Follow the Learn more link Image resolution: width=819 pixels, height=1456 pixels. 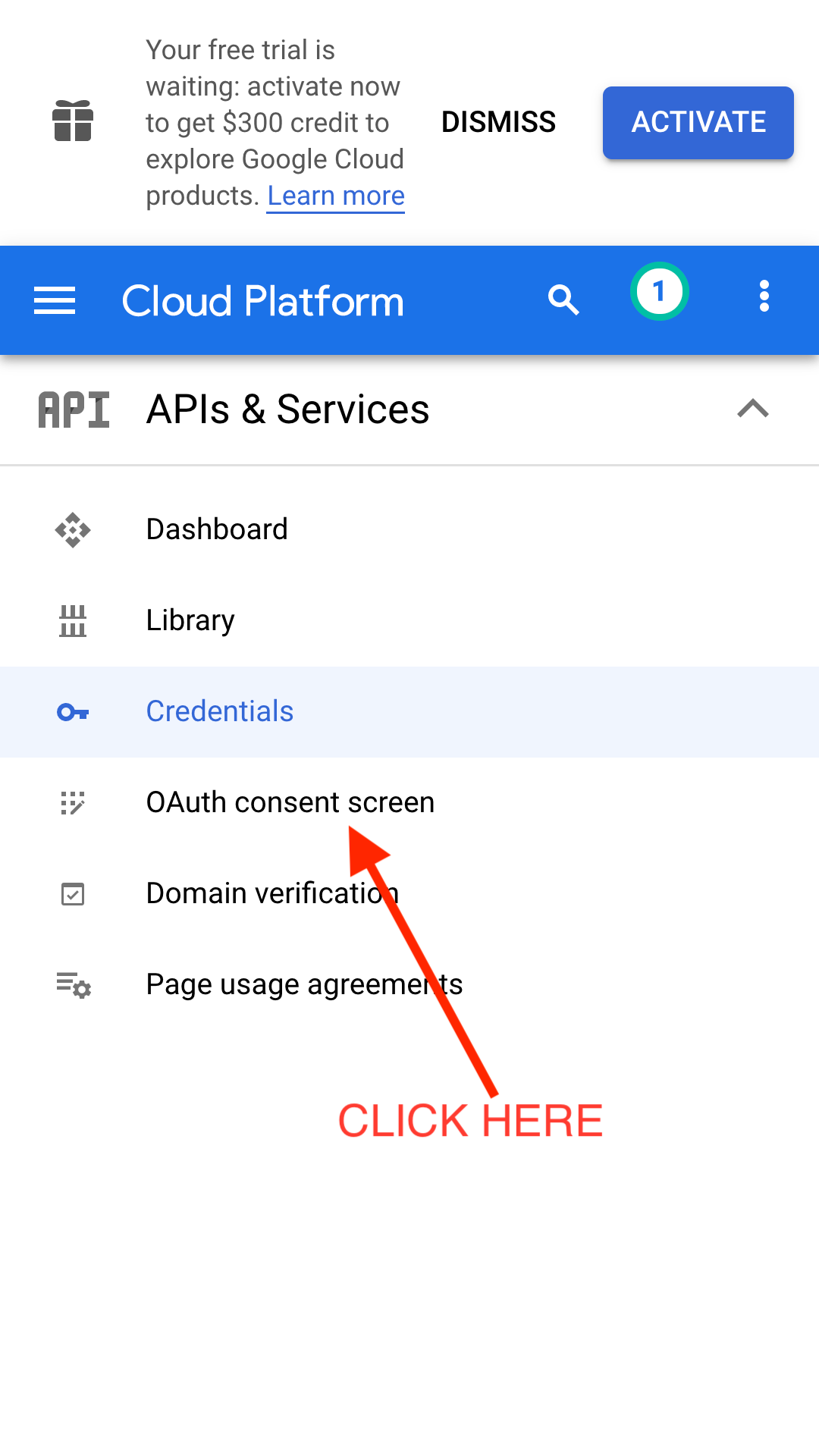[336, 196]
